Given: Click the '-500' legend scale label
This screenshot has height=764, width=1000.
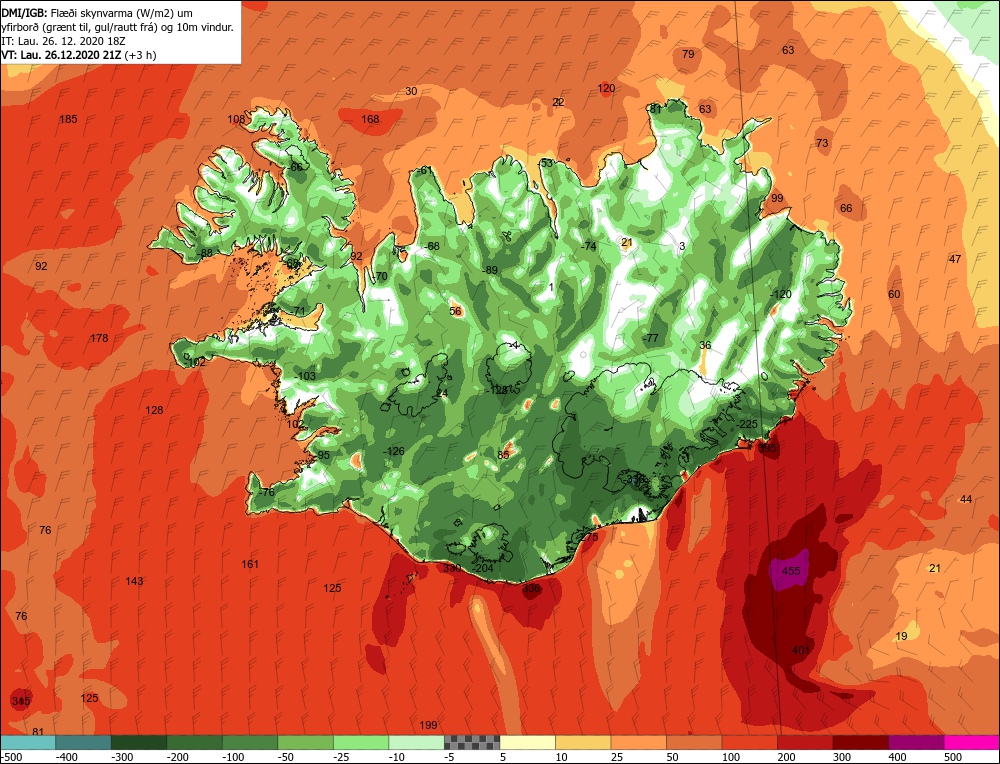Looking at the screenshot, I should tap(12, 757).
